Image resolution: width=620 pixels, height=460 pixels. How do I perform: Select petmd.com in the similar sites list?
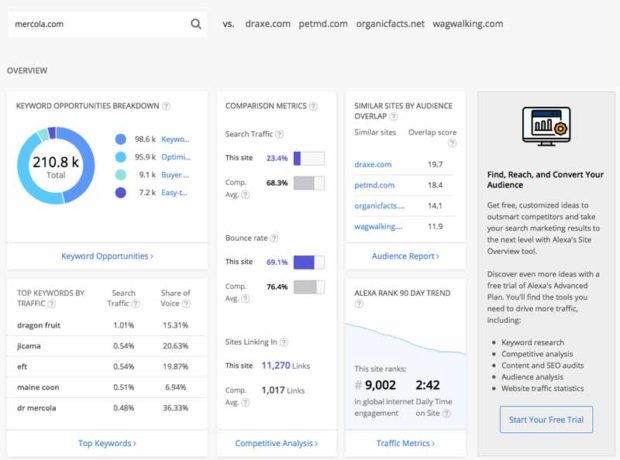click(x=373, y=185)
